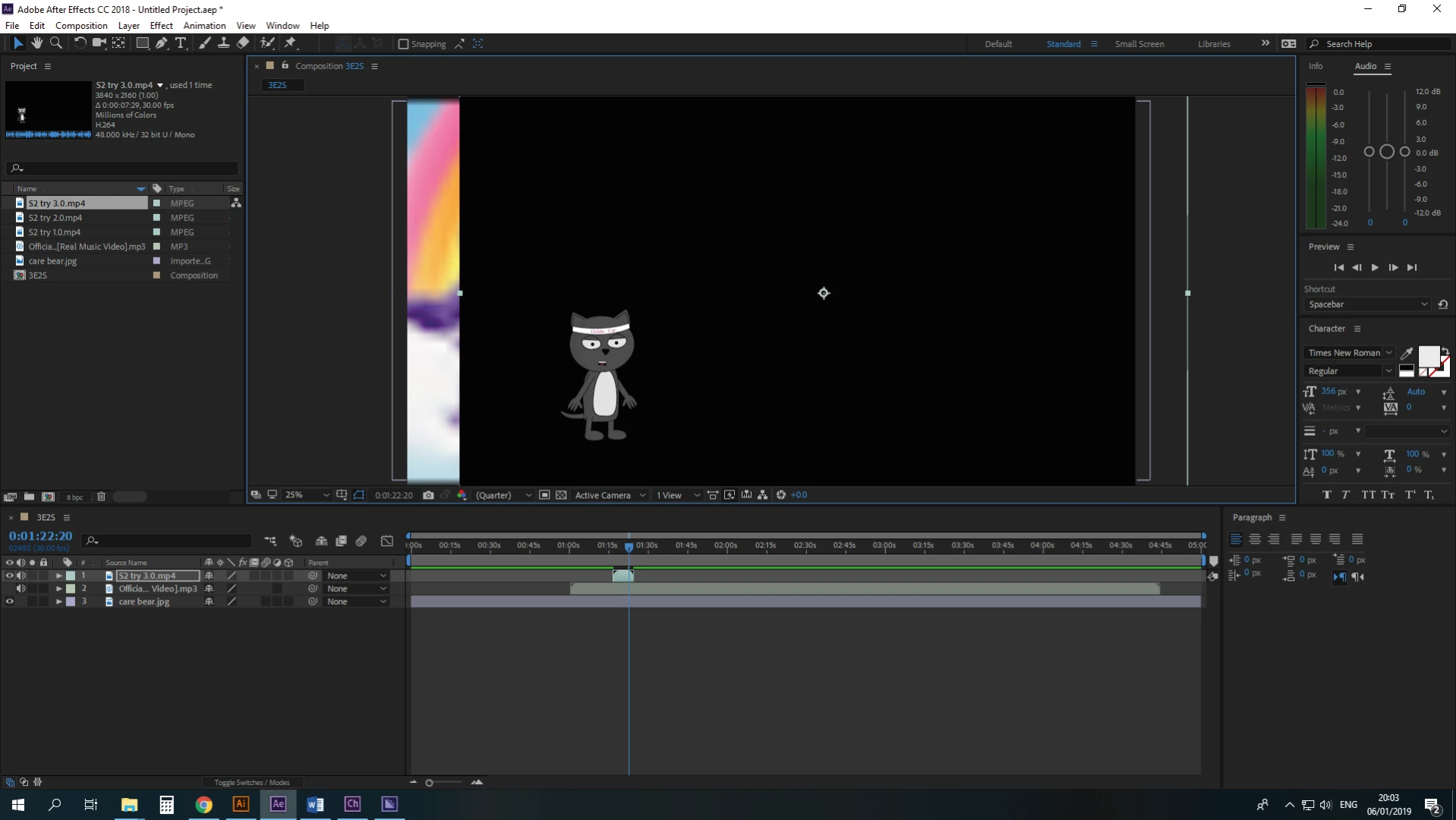
Task: Select the Pen tool
Action: click(162, 43)
